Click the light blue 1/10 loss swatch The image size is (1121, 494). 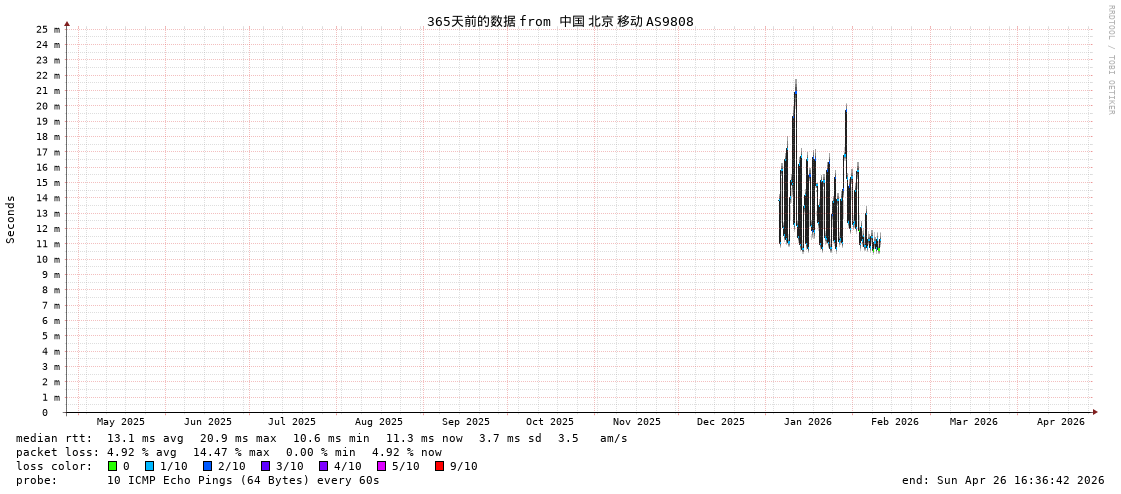(x=149, y=466)
